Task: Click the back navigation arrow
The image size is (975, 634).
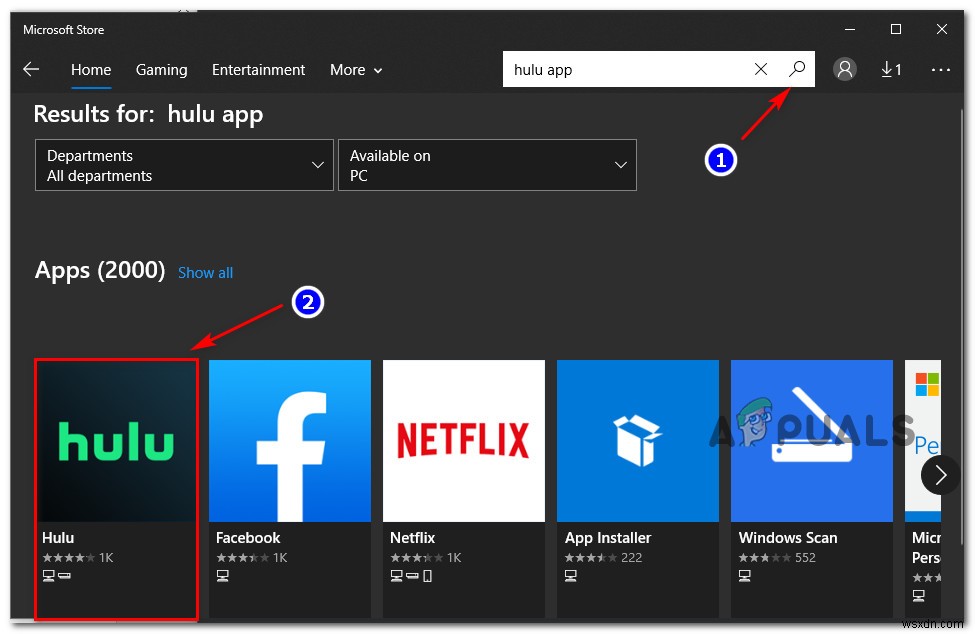Action: tap(31, 69)
